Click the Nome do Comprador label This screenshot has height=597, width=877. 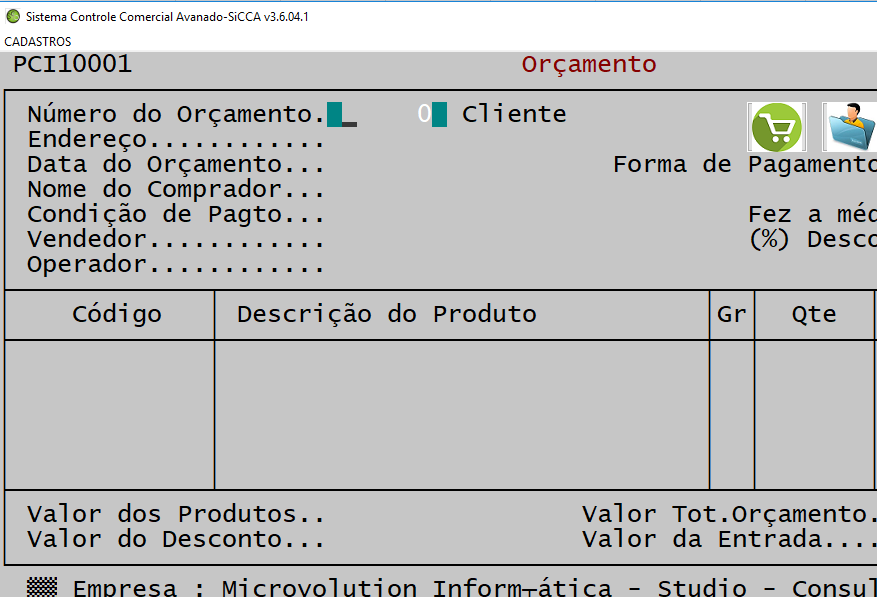click(x=176, y=190)
